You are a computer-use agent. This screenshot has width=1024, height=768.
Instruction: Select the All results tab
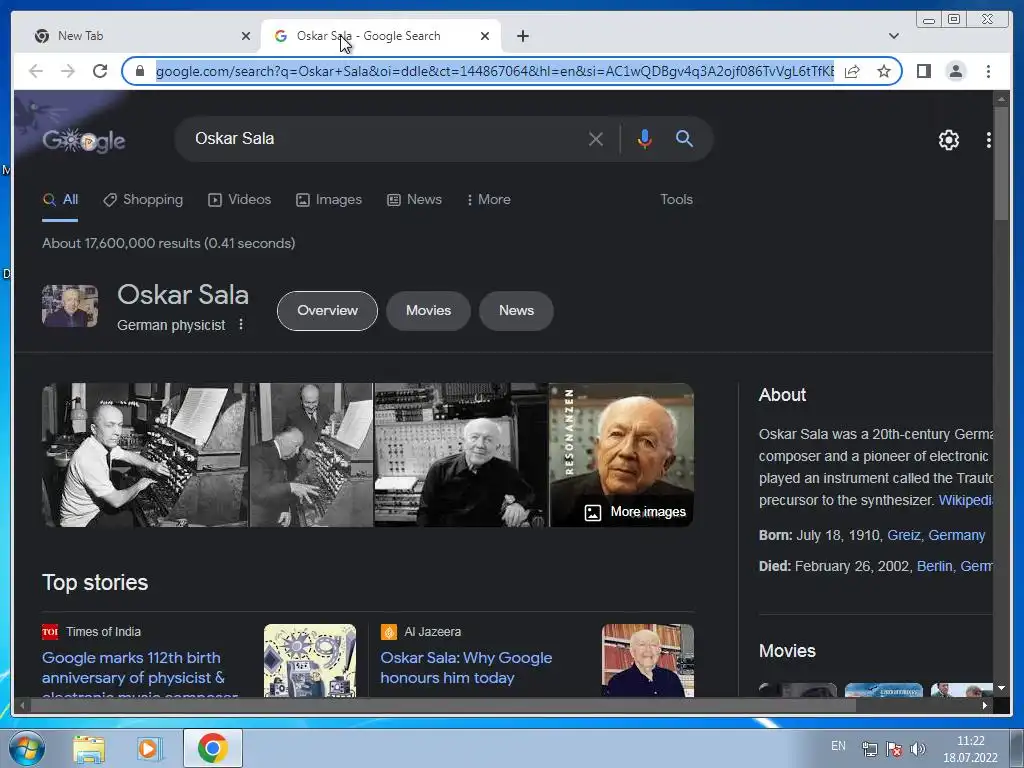pos(60,200)
